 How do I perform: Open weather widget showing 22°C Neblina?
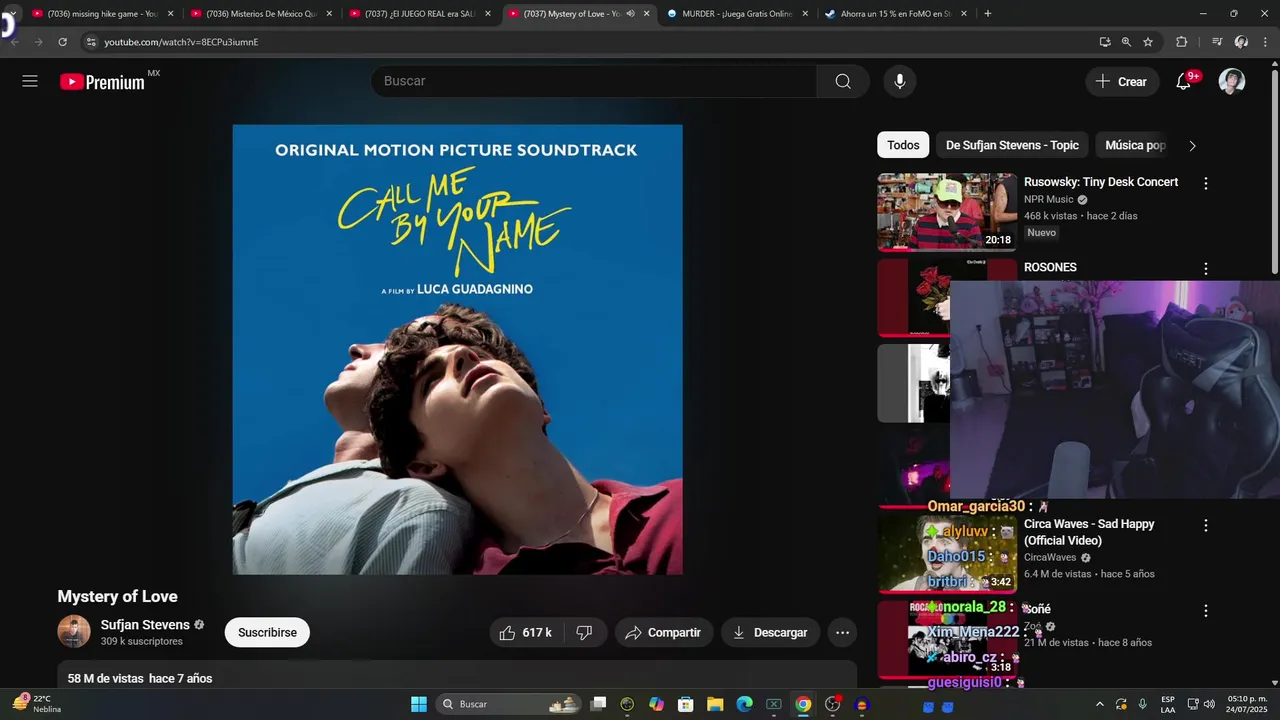[37, 704]
